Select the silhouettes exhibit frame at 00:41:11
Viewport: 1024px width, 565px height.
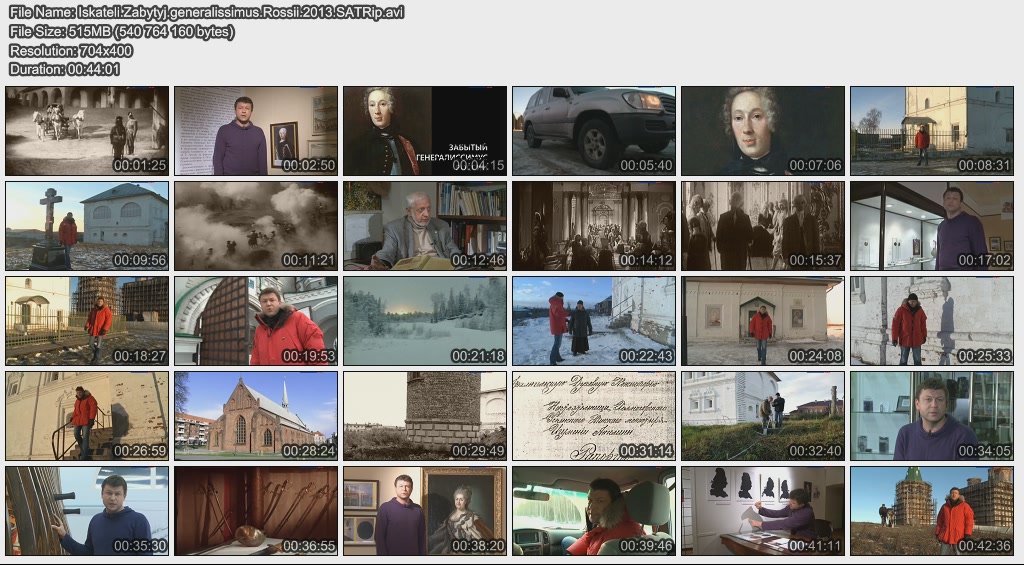pos(763,511)
